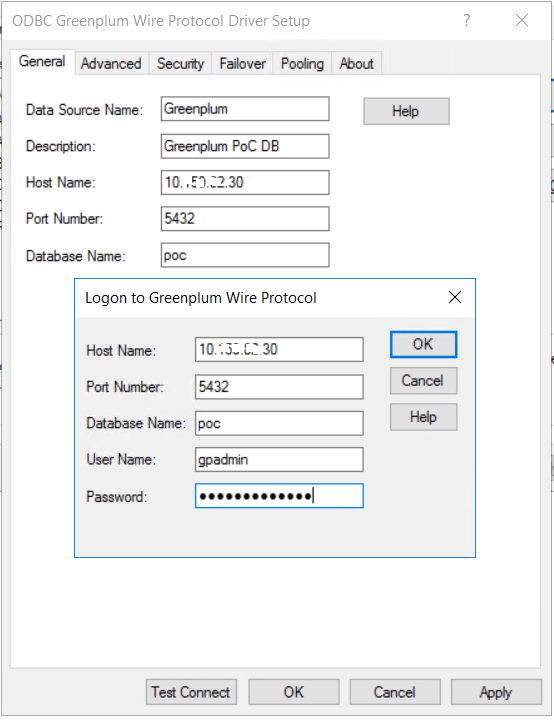Click OK at bottom of driver setup
554x720 pixels.
[x=294, y=692]
